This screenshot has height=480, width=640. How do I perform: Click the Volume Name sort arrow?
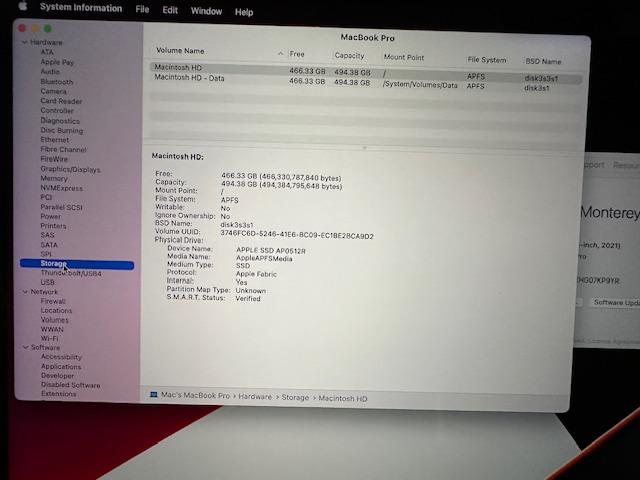click(280, 52)
